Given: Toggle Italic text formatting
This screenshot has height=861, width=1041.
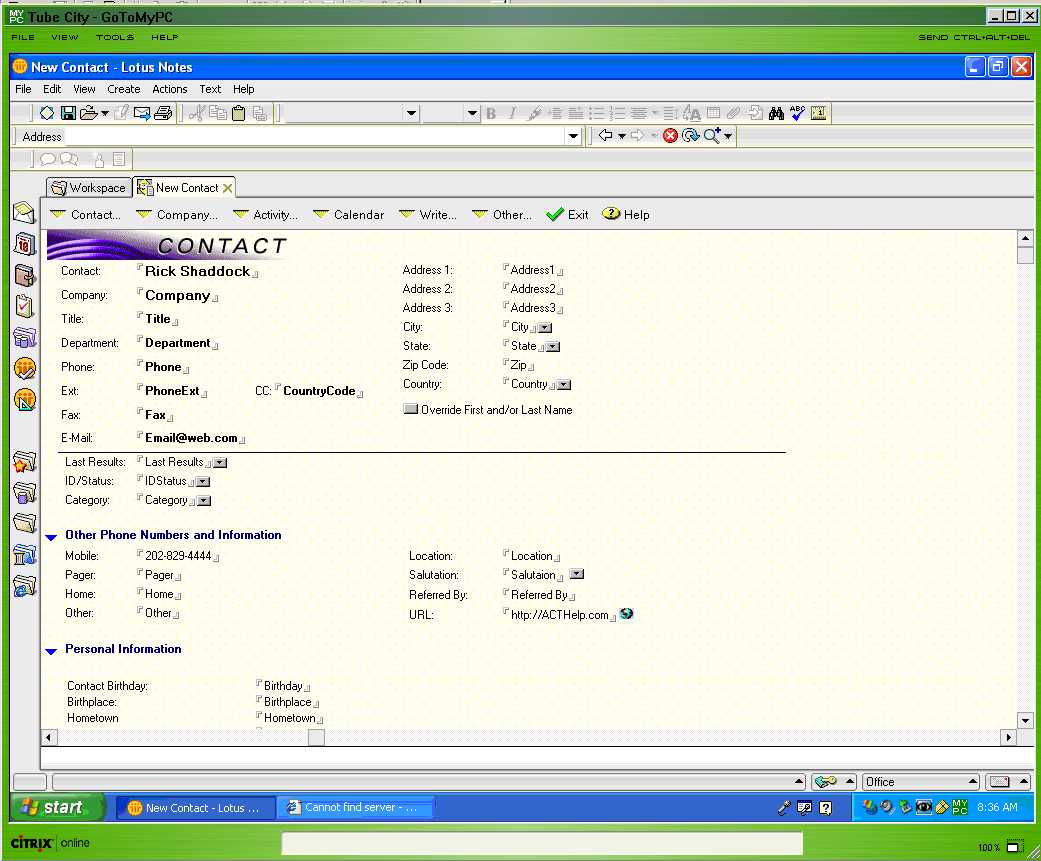Looking at the screenshot, I should pyautogui.click(x=512, y=114).
